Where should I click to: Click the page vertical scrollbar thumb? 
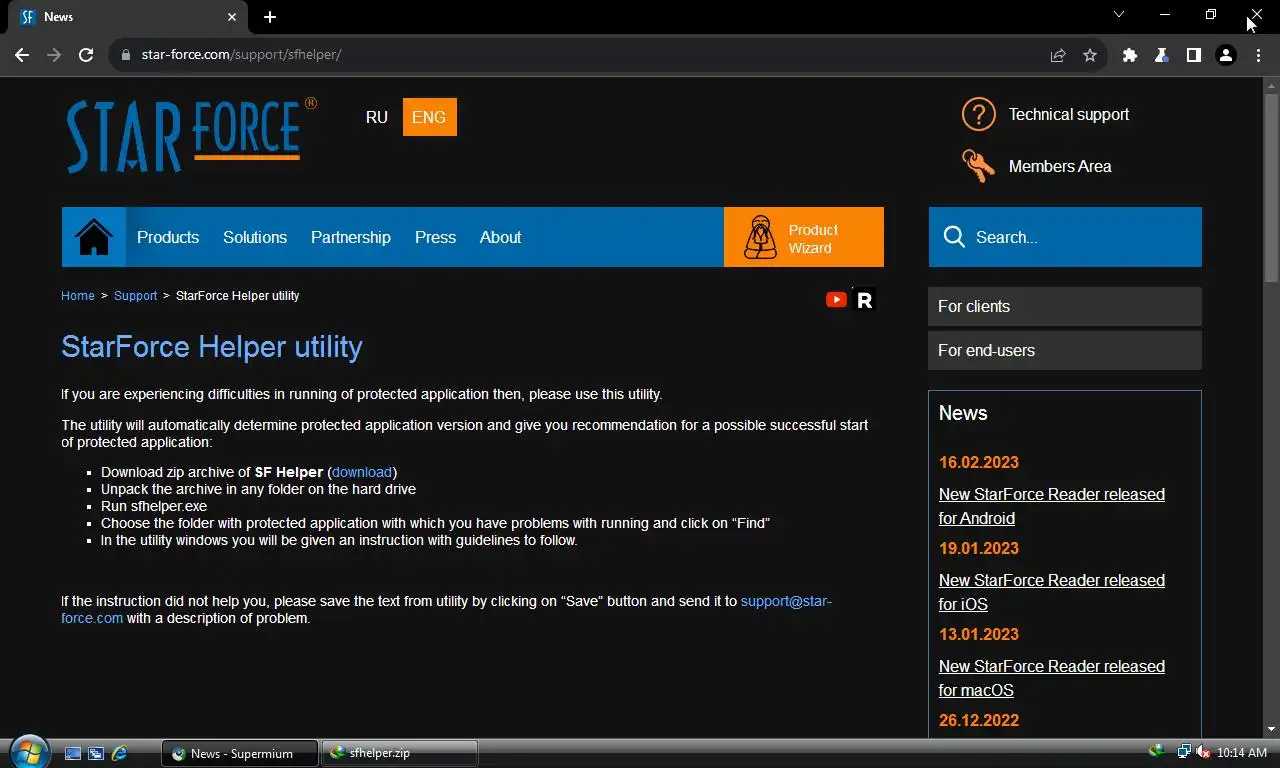[x=1271, y=187]
